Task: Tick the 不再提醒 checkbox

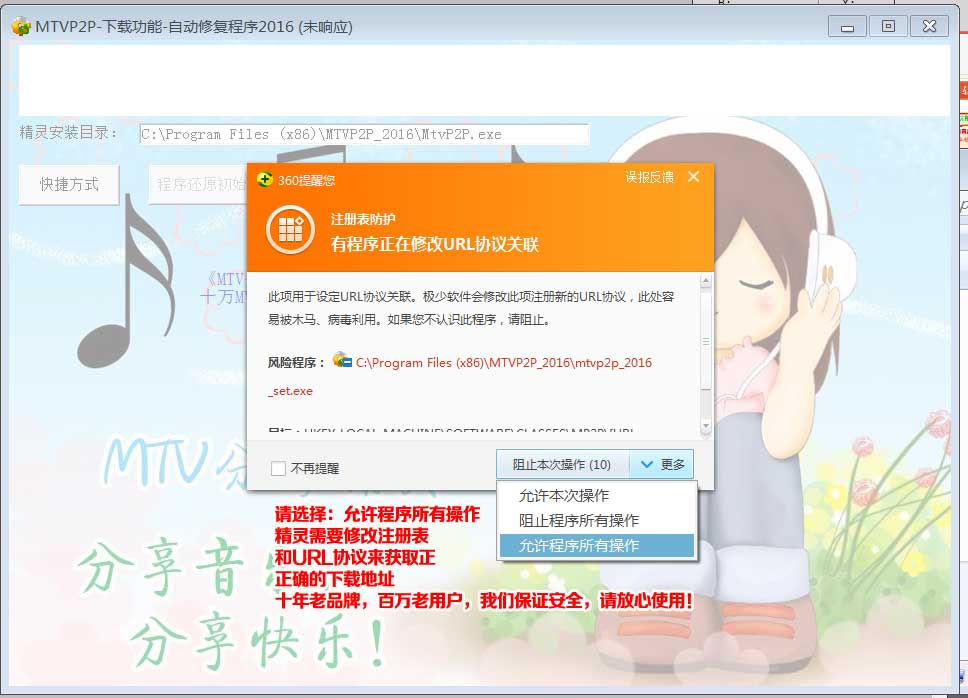Action: pos(278,468)
